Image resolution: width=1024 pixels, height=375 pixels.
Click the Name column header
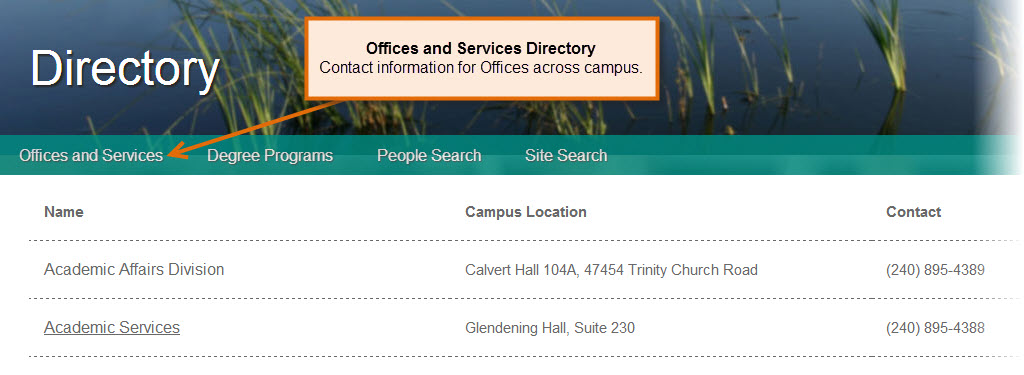pyautogui.click(x=64, y=212)
